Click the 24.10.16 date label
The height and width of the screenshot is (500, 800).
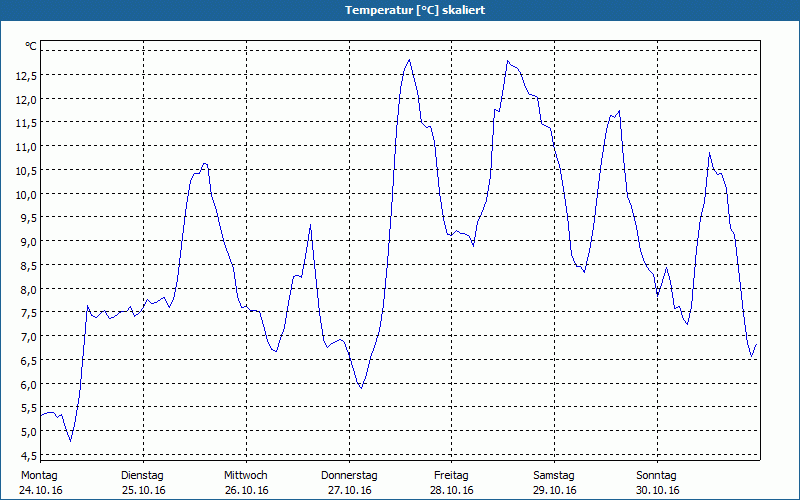[41, 490]
